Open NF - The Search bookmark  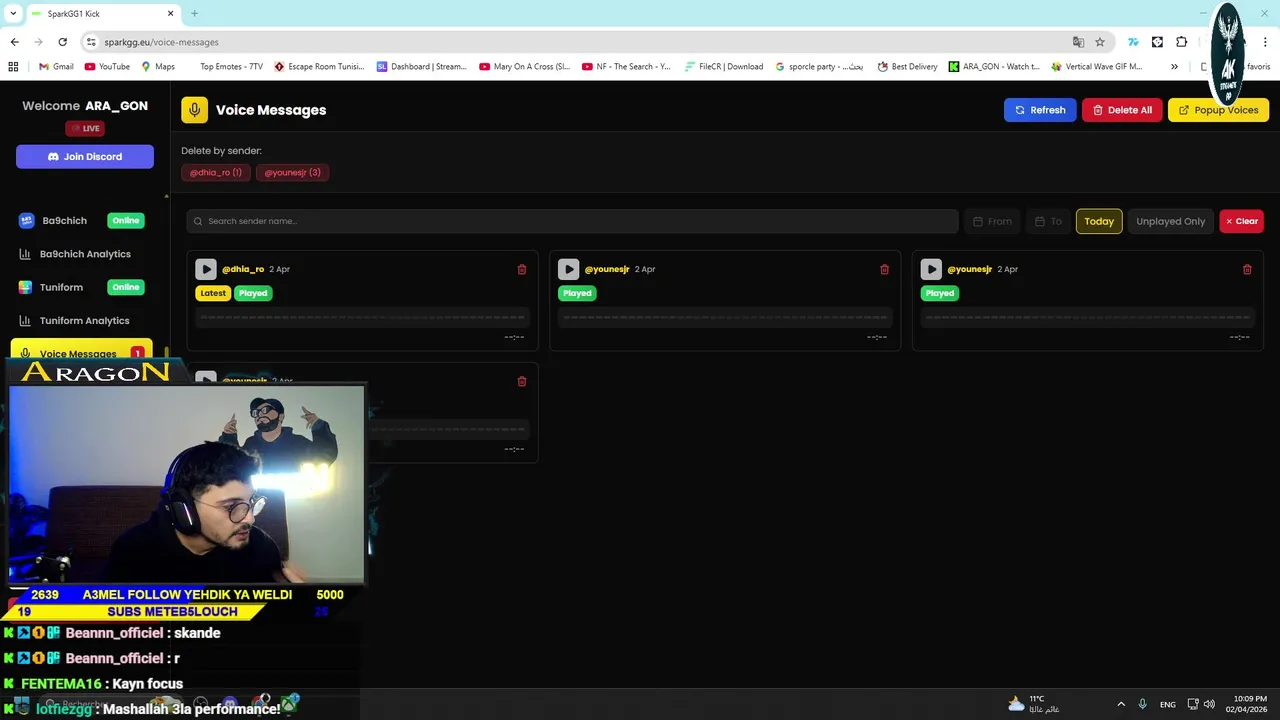click(627, 67)
